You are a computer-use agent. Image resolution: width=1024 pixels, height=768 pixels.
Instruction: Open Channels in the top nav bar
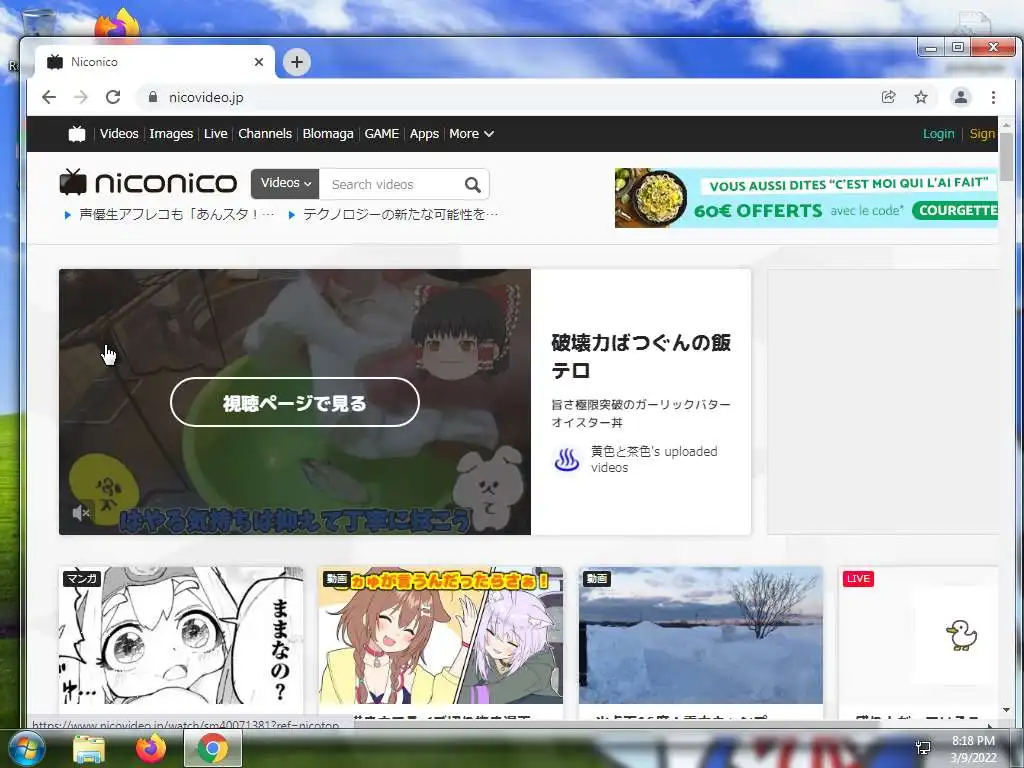click(264, 134)
